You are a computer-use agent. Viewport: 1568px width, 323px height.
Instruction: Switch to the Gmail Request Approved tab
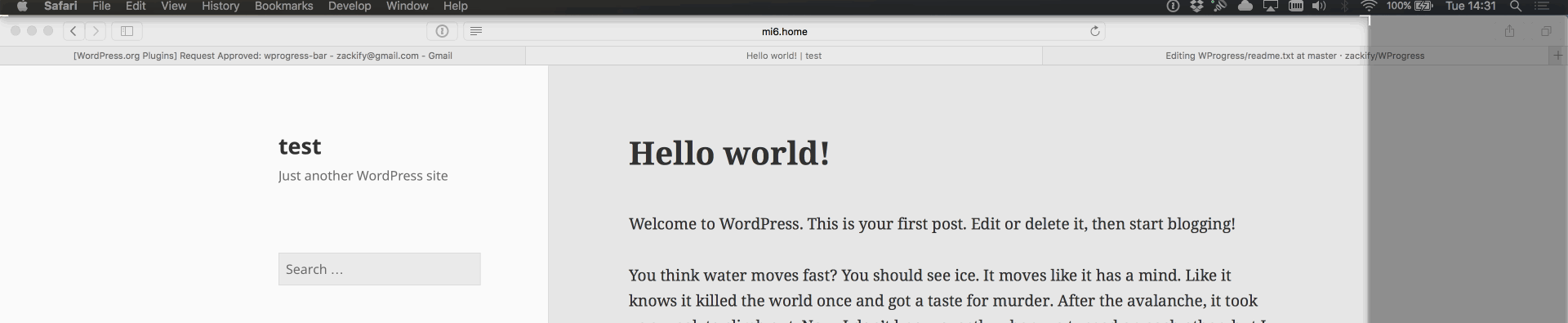point(263,56)
